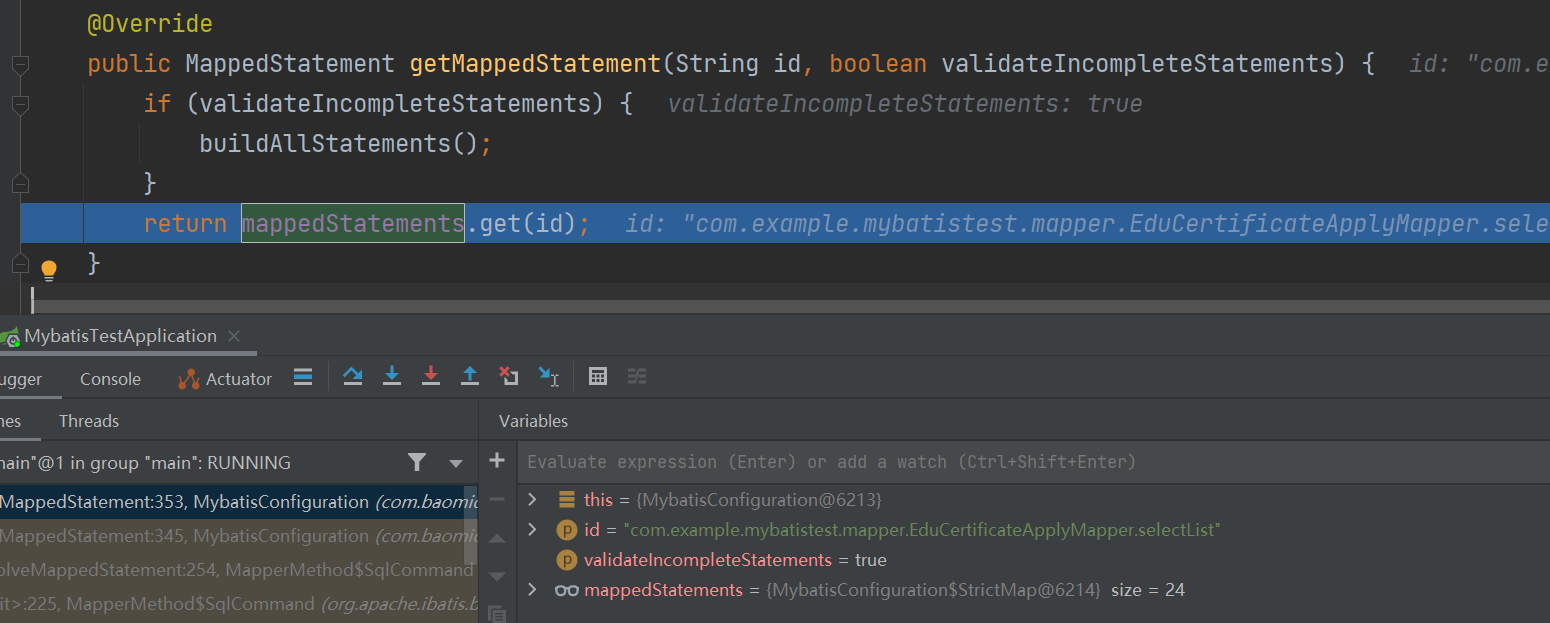Toggle fold on the if block
The height and width of the screenshot is (623, 1550).
(20, 104)
